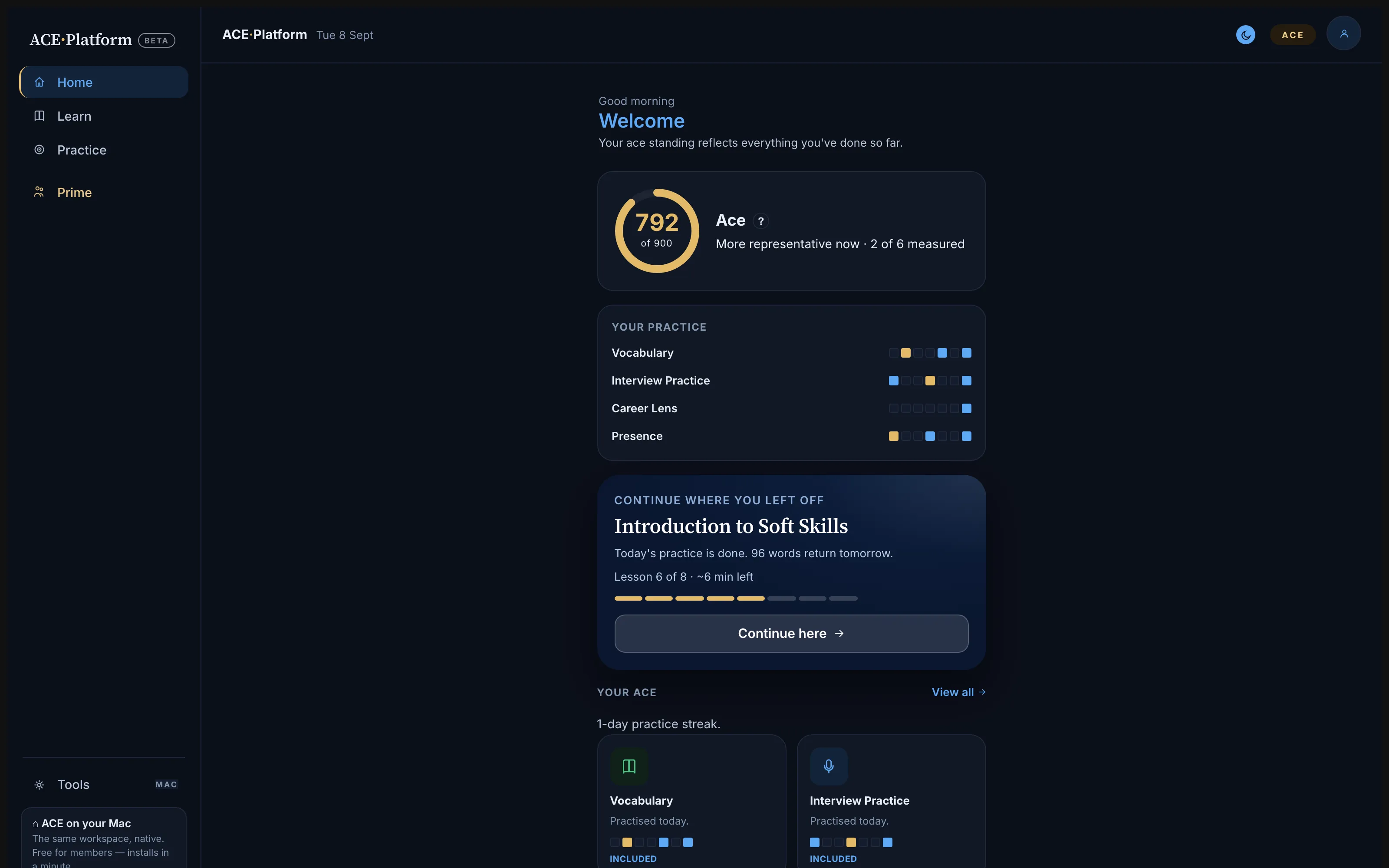Screen dimensions: 1389x868
Task: Click the BETA badge beside the logo
Action: coord(156,40)
